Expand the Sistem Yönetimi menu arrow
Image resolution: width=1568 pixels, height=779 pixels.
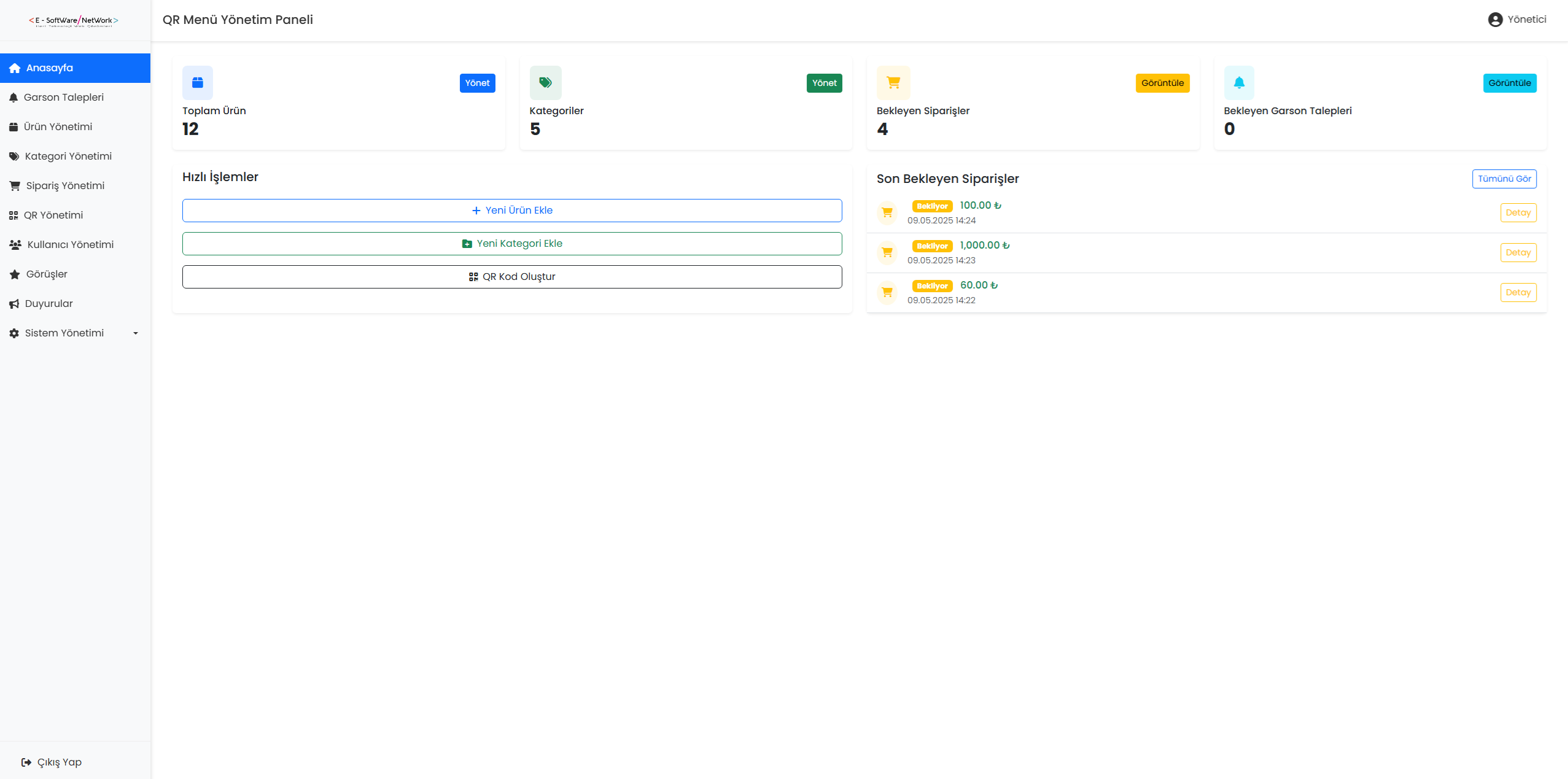tap(136, 333)
